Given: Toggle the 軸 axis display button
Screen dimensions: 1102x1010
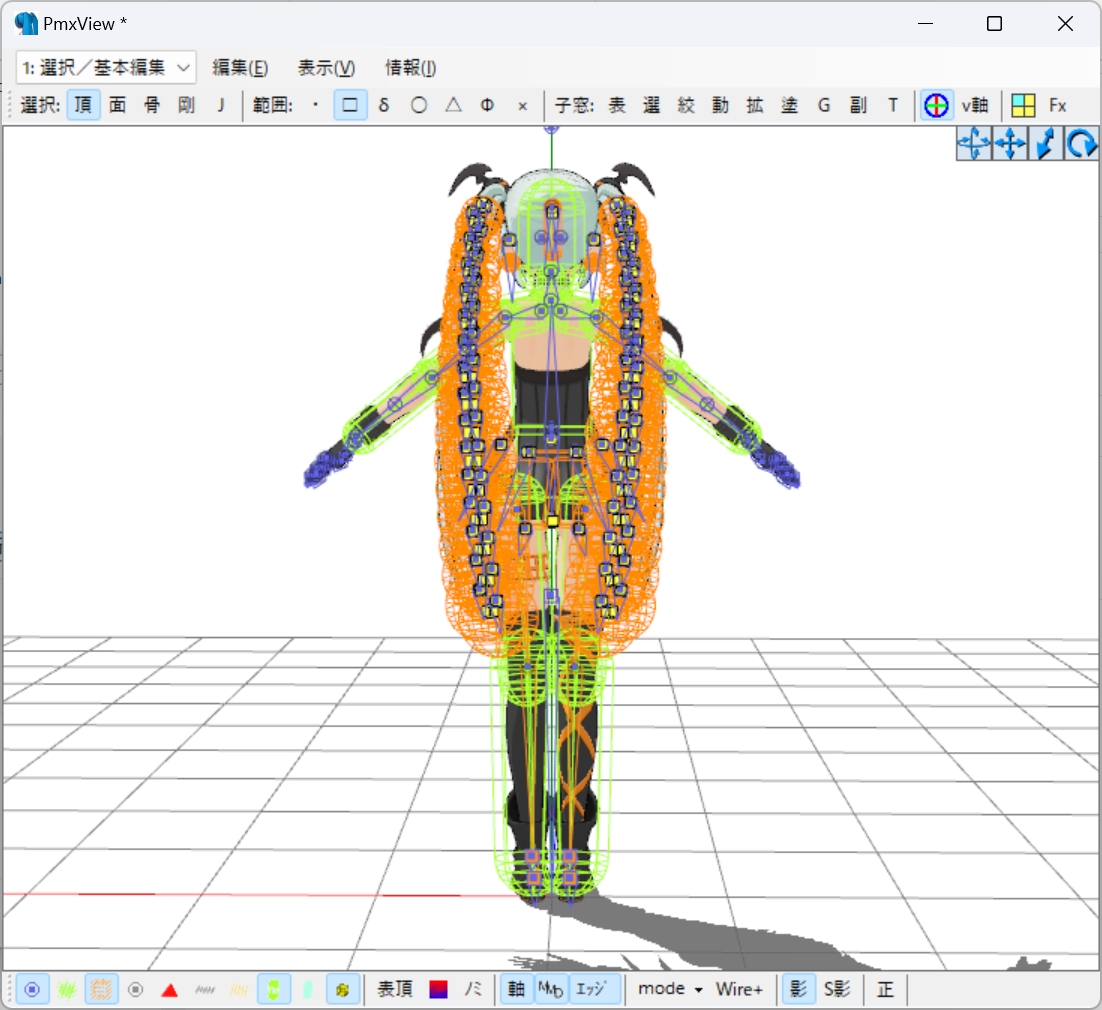Looking at the screenshot, I should pos(517,990).
